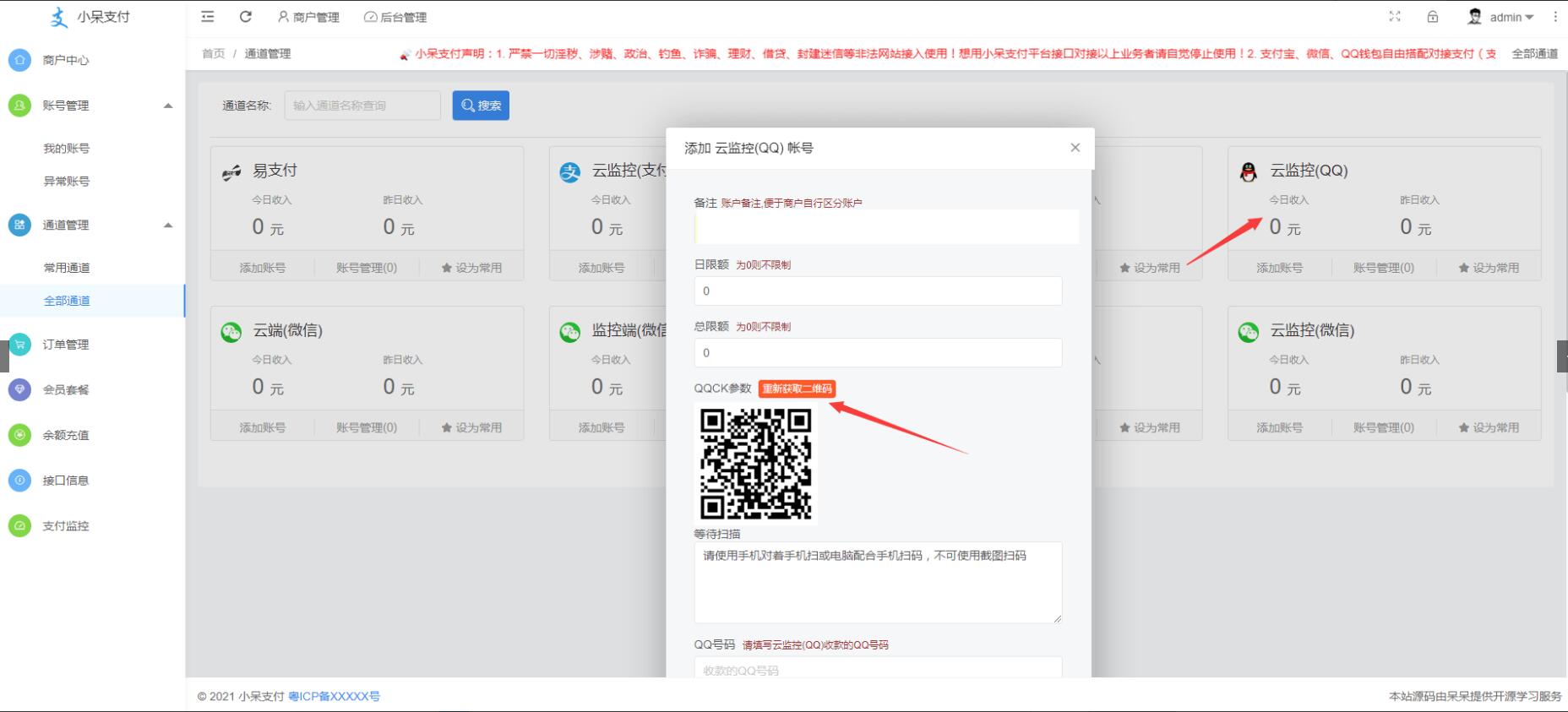
Task: Toggle sidebar with the hamburger menu icon
Action: (208, 17)
